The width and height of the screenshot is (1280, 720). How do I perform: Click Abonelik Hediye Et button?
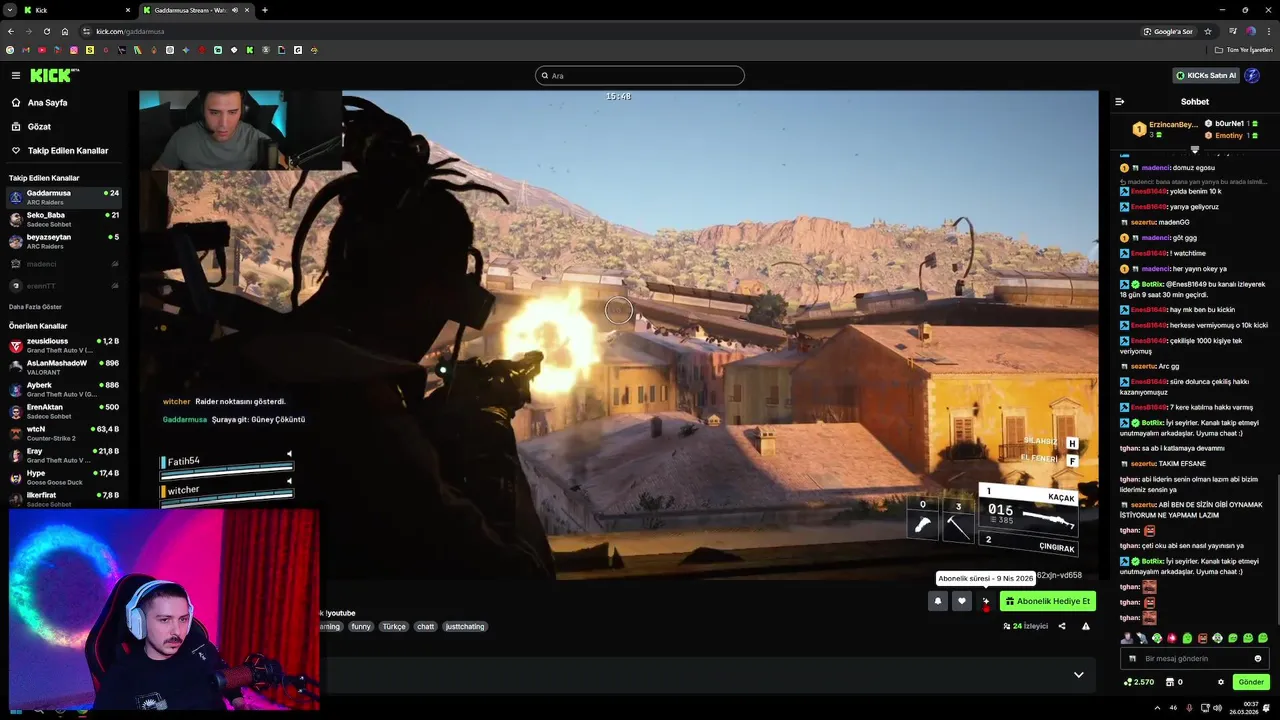click(1047, 601)
